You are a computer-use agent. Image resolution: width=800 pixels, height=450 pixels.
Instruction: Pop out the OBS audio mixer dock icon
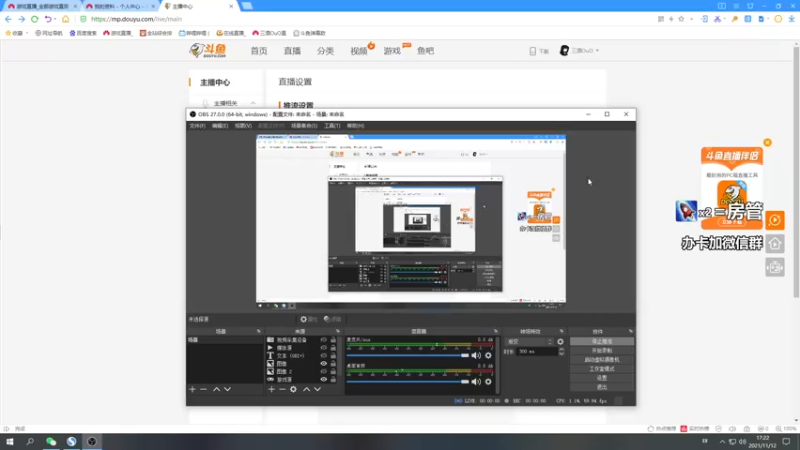(495, 331)
